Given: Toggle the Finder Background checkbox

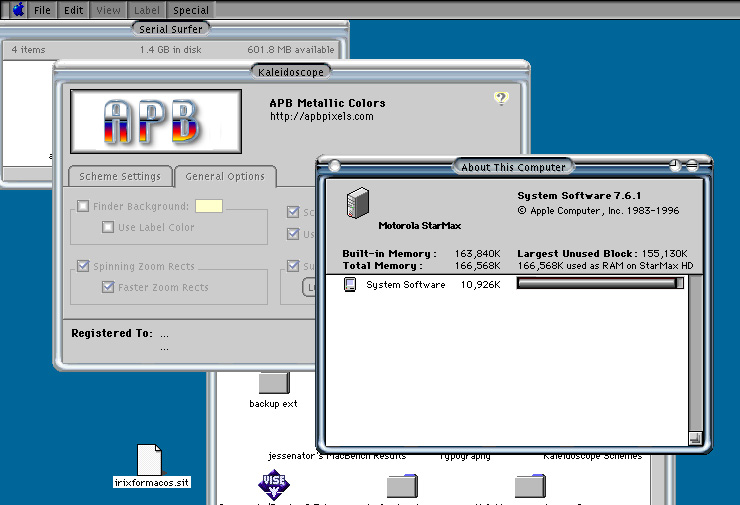Looking at the screenshot, I should pyautogui.click(x=83, y=207).
